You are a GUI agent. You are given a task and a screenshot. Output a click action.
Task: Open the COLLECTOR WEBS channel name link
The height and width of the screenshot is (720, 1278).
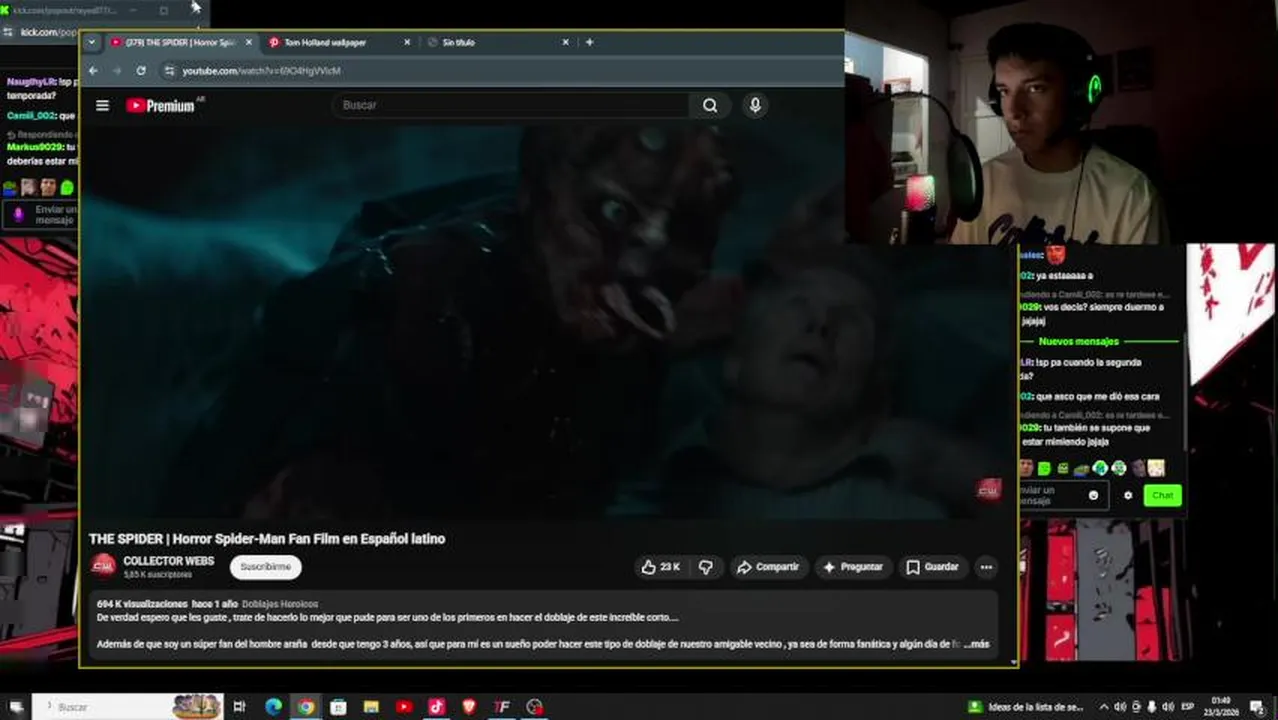[x=168, y=561]
